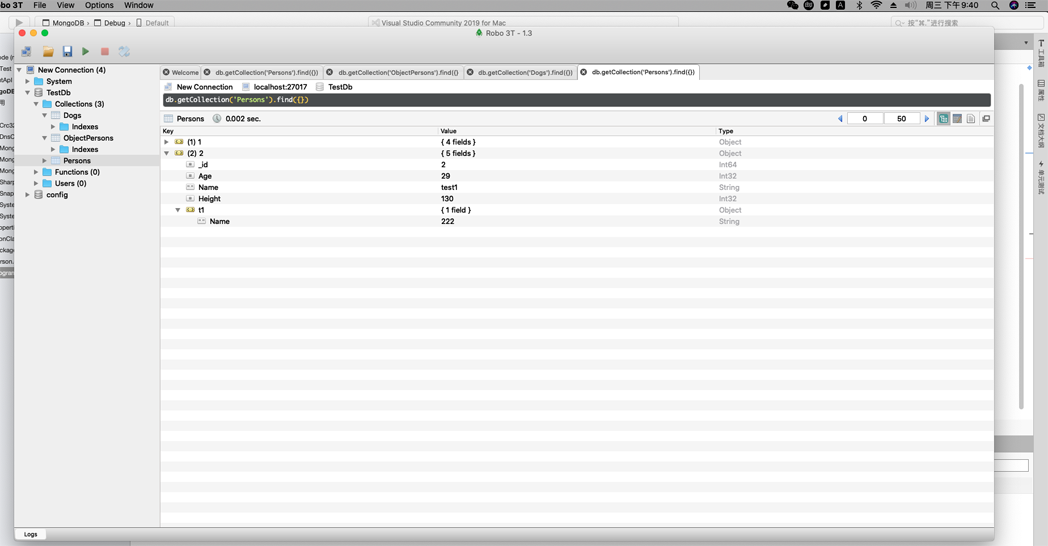Expand Indexes under ObjectPersons
This screenshot has height=546, width=1048.
[x=53, y=149]
